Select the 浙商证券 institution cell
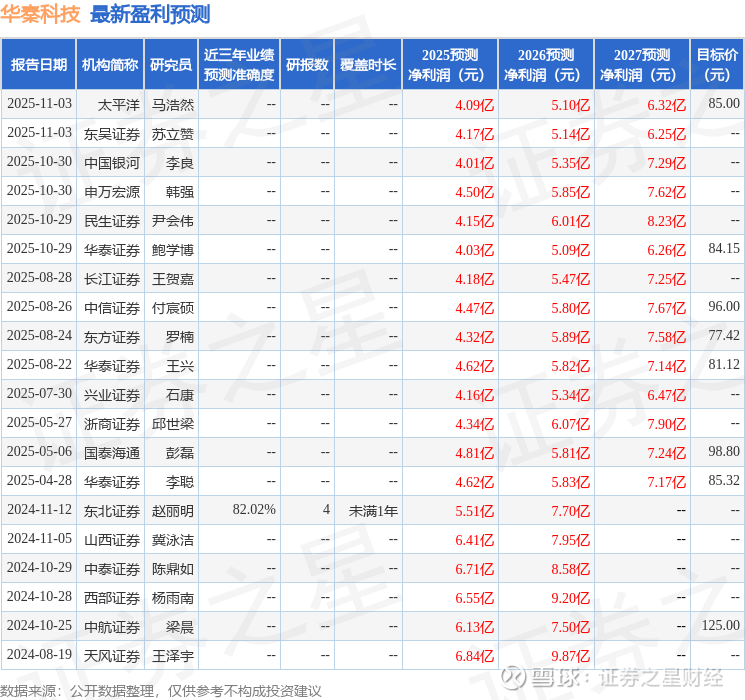Viewport: 745px width, 700px height. (x=112, y=424)
